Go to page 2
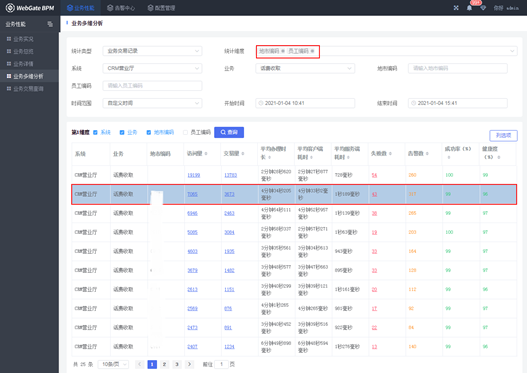The height and width of the screenshot is (373, 527). point(164,364)
